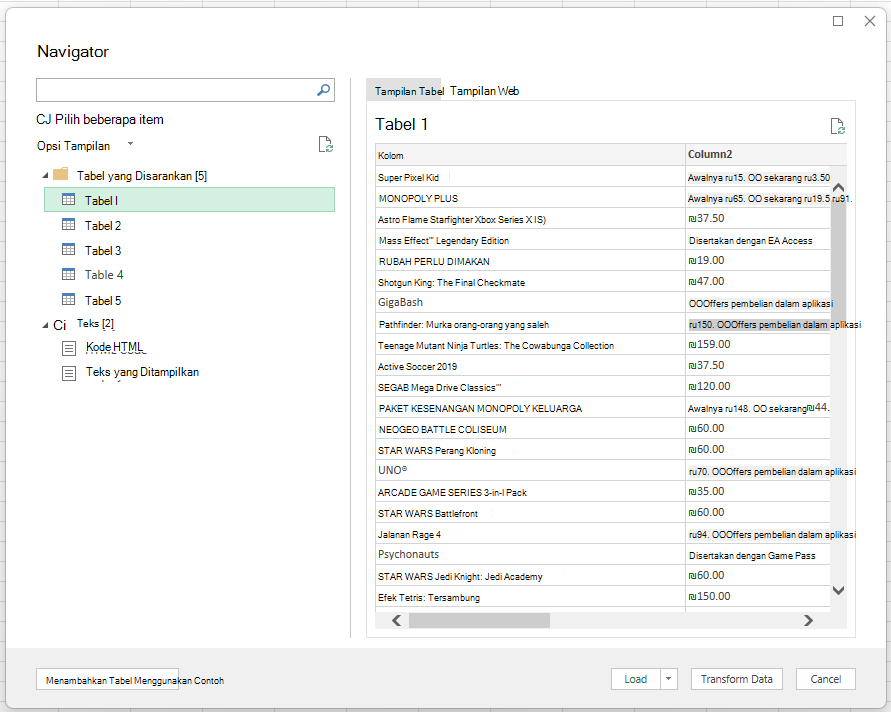Click the ARCADE GAME SERIES 3-in-1 Pack cell
The width and height of the screenshot is (891, 712).
(x=530, y=493)
